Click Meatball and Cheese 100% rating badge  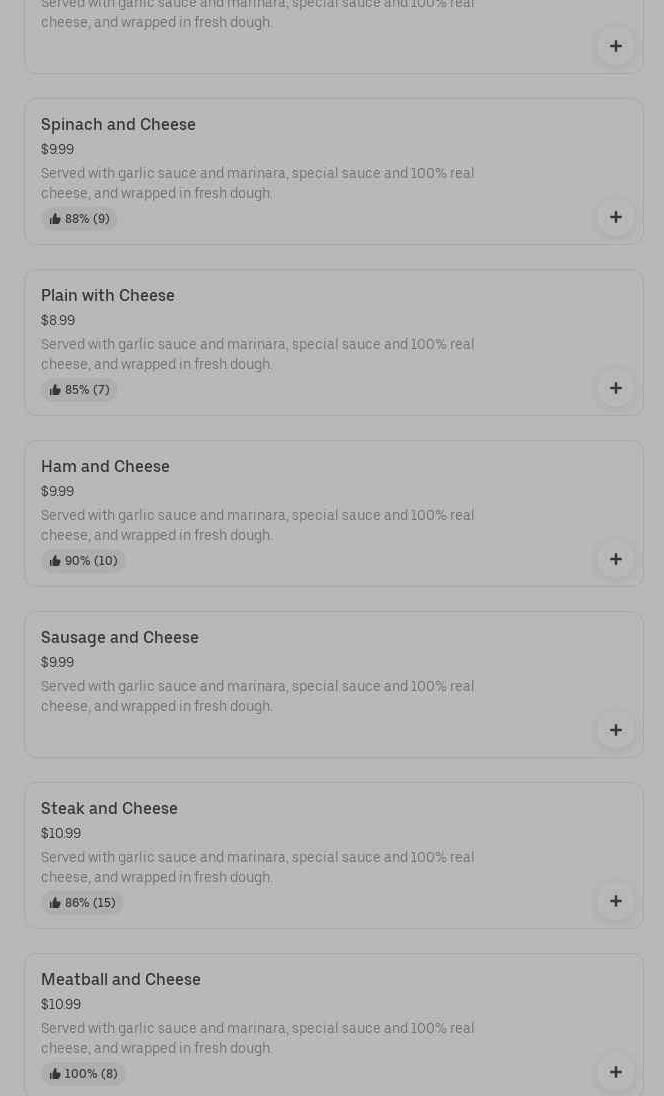point(84,1074)
